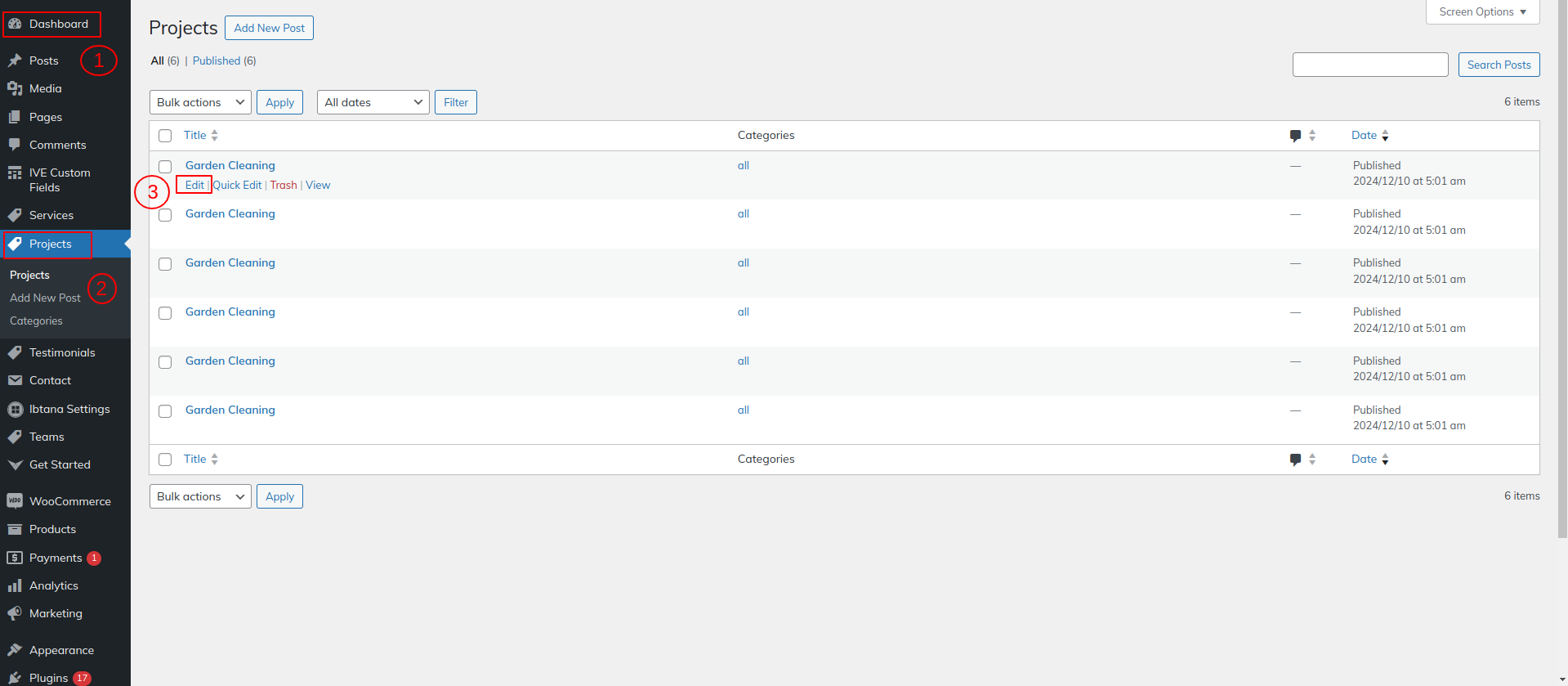Click the Ibtana Settings globe icon
This screenshot has height=686, width=1568.
15,409
